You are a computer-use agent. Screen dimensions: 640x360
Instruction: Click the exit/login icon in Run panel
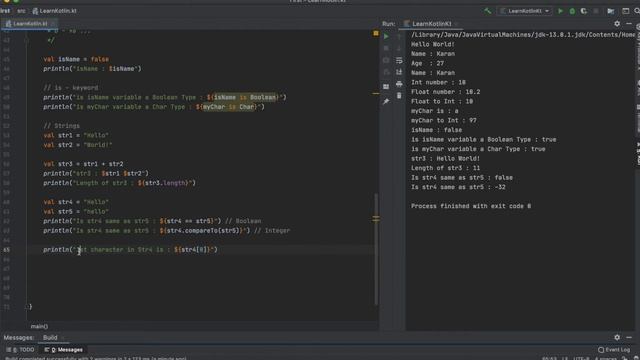pos(386,72)
